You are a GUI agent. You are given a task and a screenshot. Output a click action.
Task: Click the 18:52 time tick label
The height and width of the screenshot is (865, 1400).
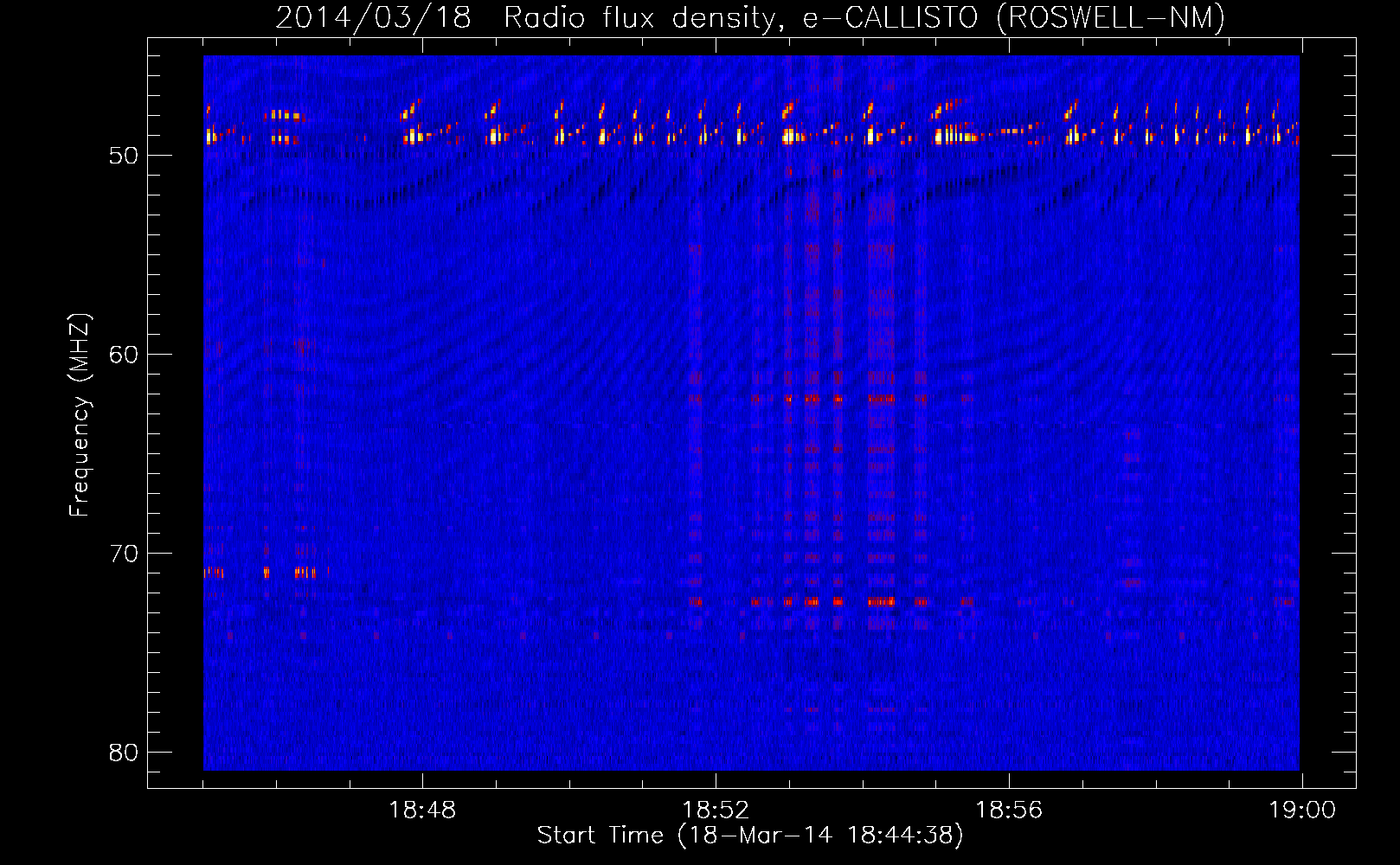(716, 811)
